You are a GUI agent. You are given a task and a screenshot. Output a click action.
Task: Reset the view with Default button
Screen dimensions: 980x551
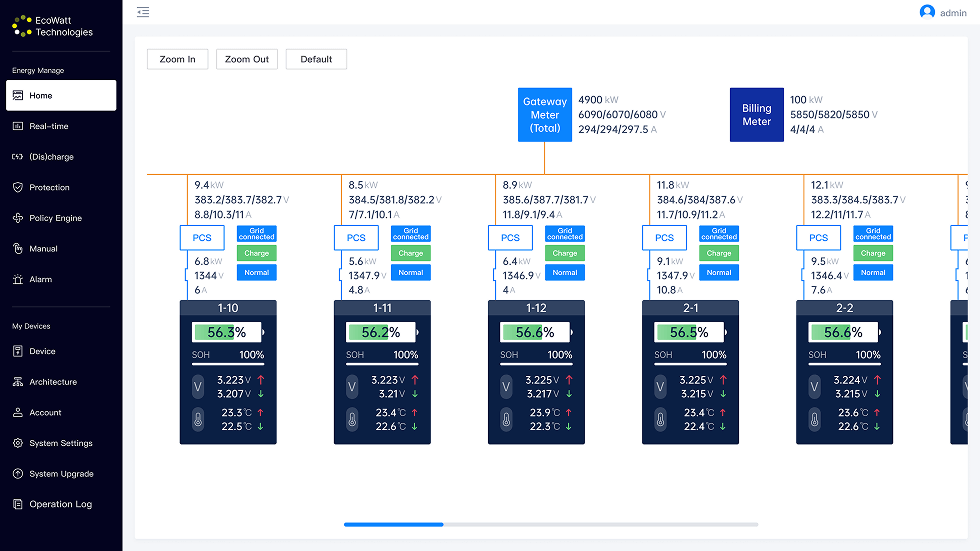click(316, 59)
